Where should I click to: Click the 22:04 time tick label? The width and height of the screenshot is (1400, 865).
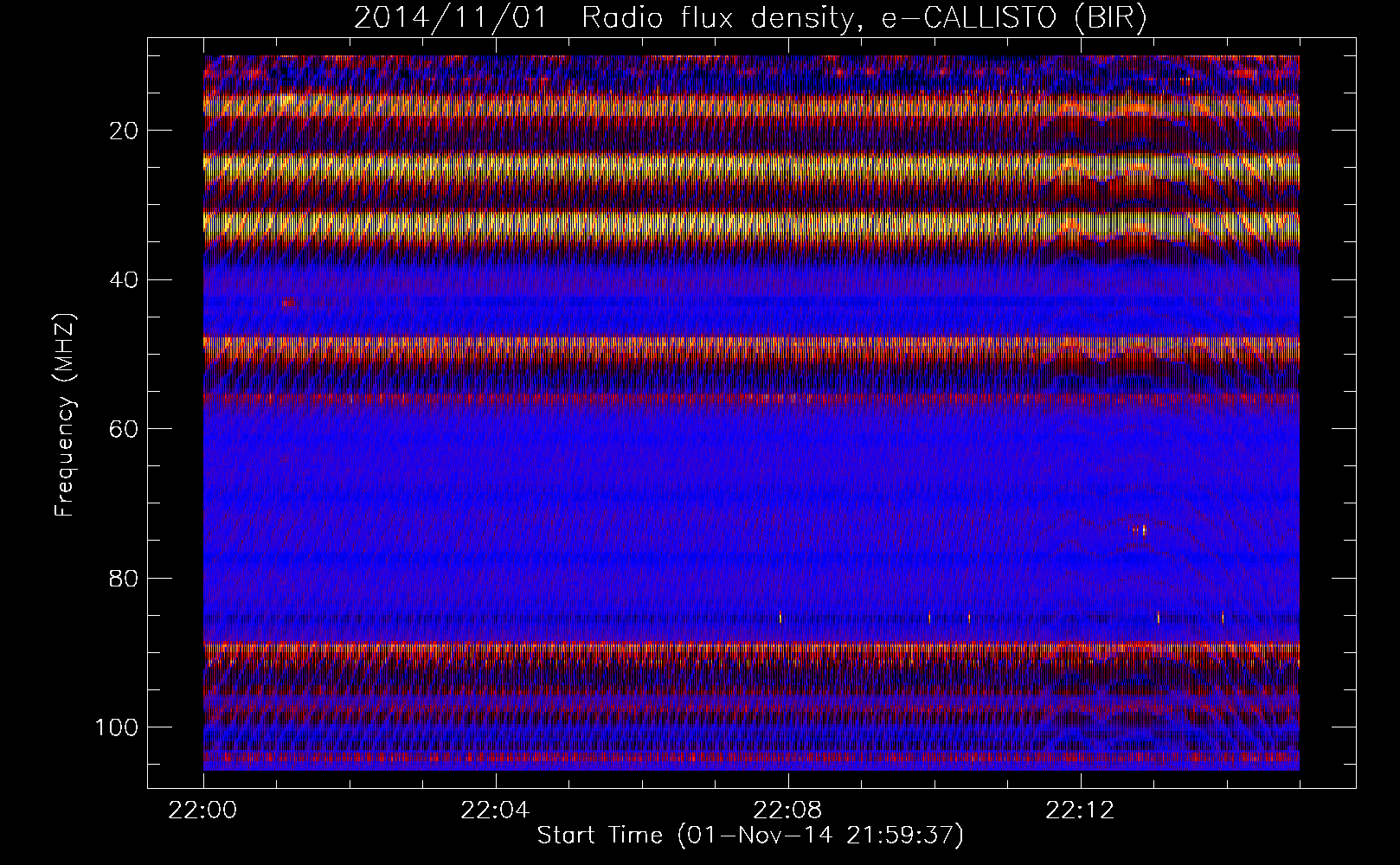coord(496,811)
